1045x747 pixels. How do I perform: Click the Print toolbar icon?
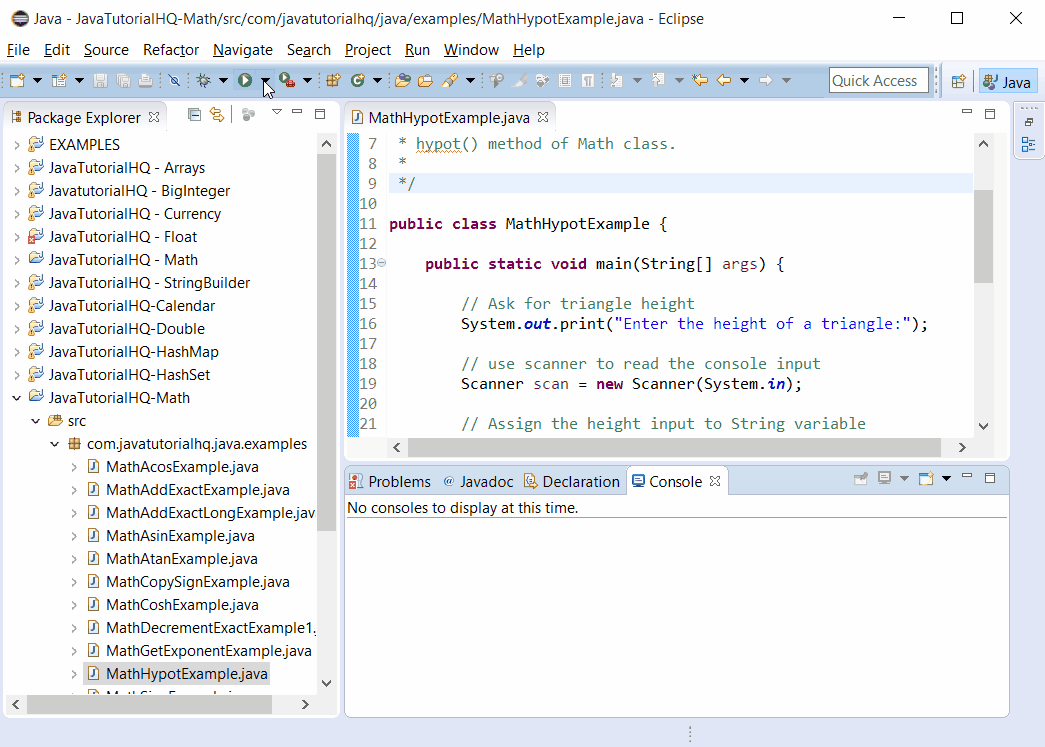145,81
